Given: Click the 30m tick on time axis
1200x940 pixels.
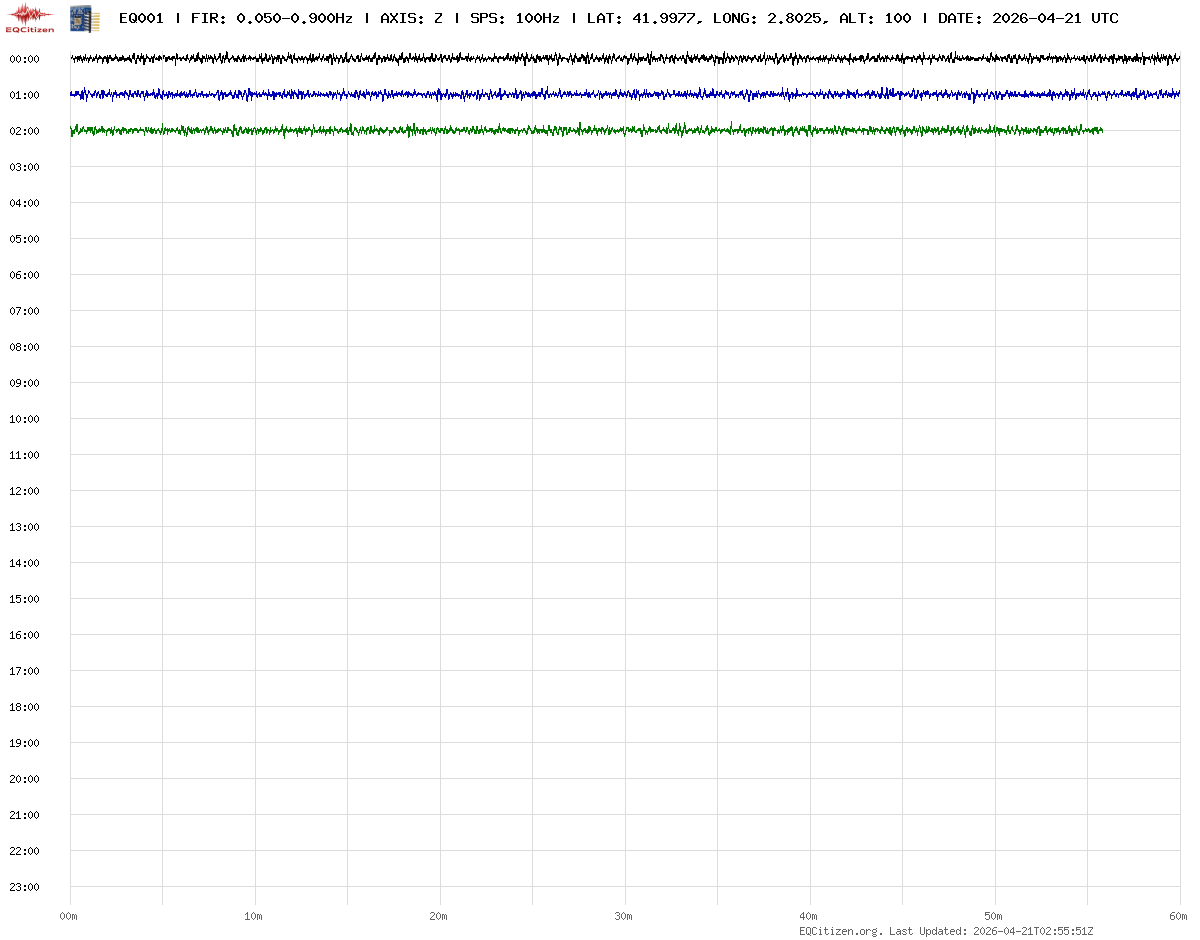Looking at the screenshot, I should (x=624, y=916).
